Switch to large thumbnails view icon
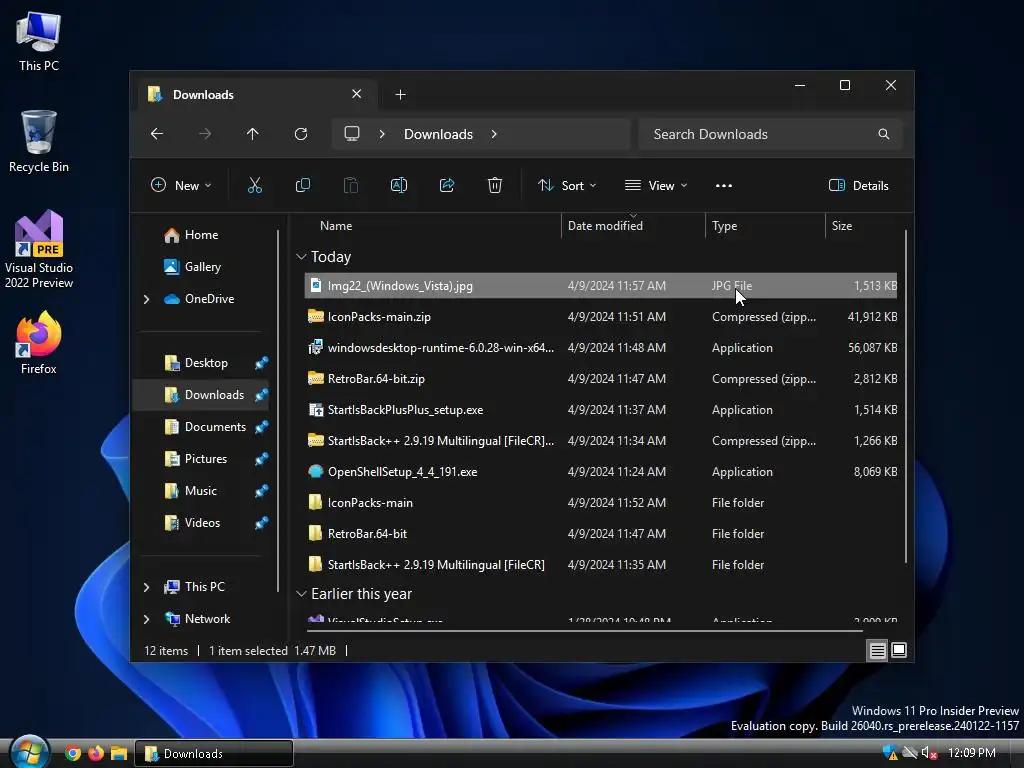Screen dimensions: 1024x768 [x=899, y=650]
